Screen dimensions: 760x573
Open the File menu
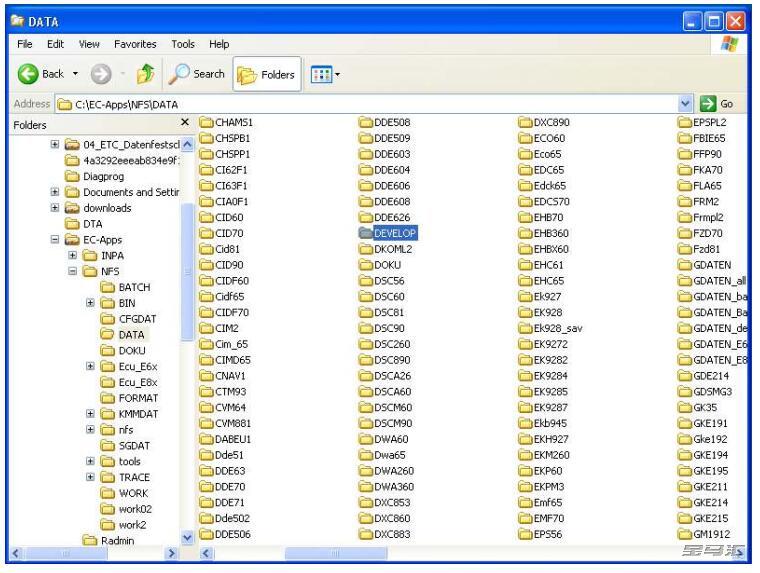[x=25, y=44]
